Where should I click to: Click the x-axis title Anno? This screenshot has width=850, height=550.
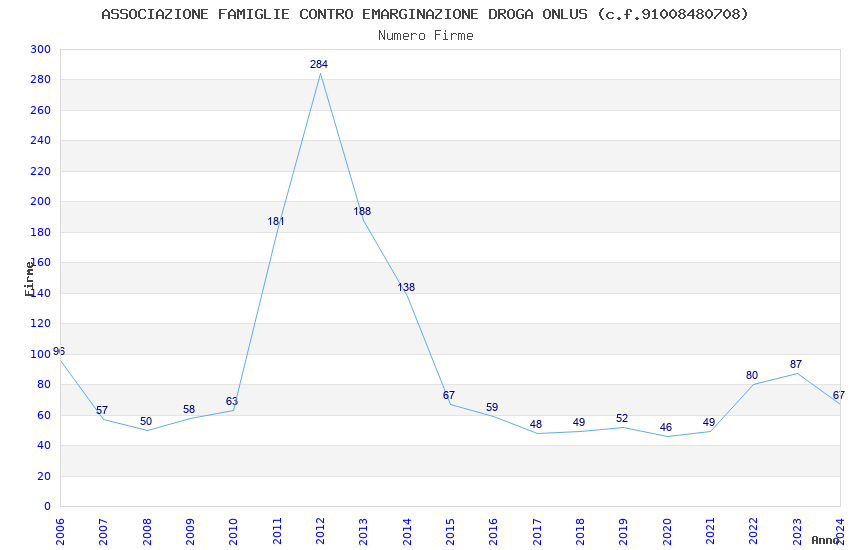coord(825,540)
